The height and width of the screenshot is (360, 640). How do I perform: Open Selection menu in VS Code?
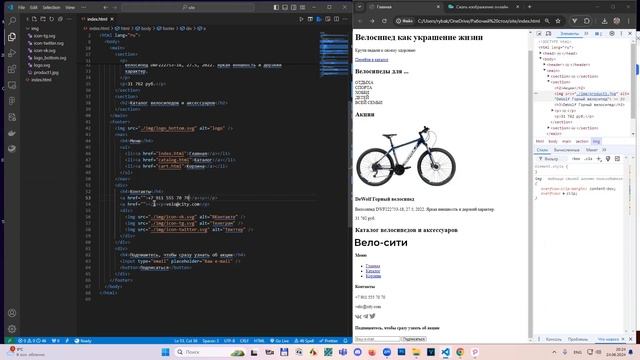(x=52, y=7)
